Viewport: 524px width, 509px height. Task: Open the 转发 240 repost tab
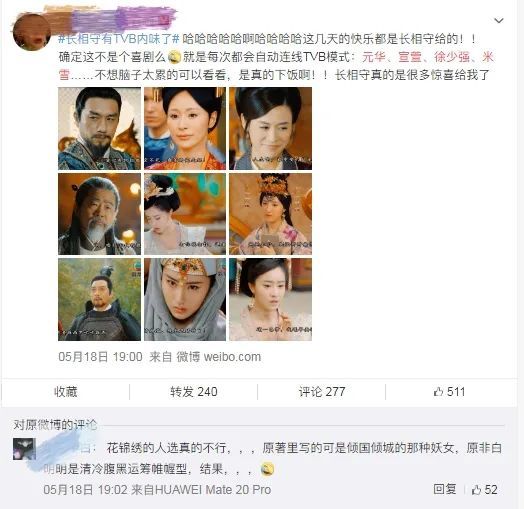coord(193,391)
